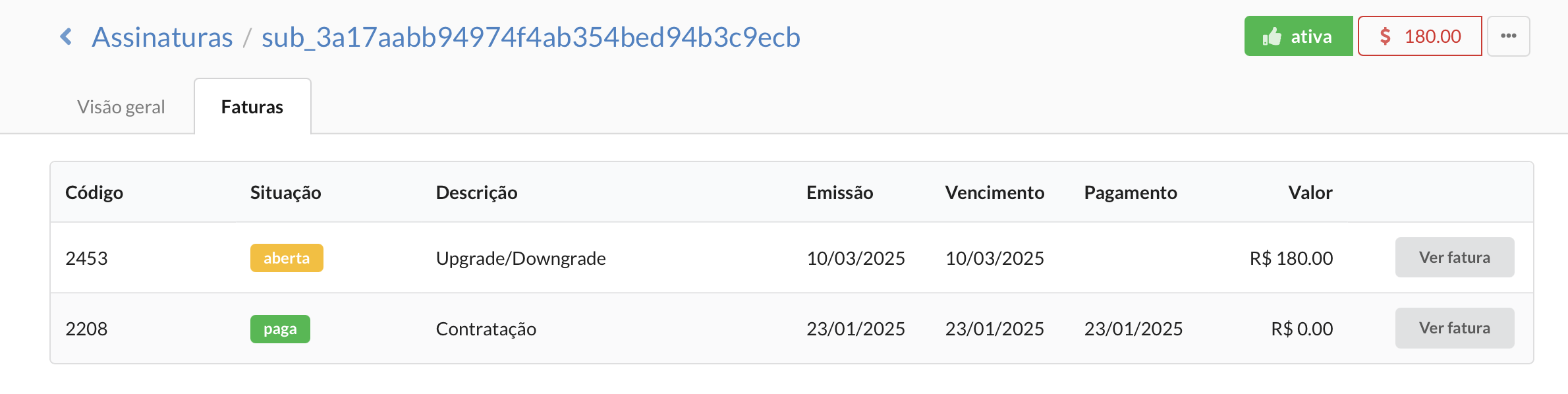Image resolution: width=1568 pixels, height=394 pixels.
Task: Click the aberta status badge
Action: point(287,258)
